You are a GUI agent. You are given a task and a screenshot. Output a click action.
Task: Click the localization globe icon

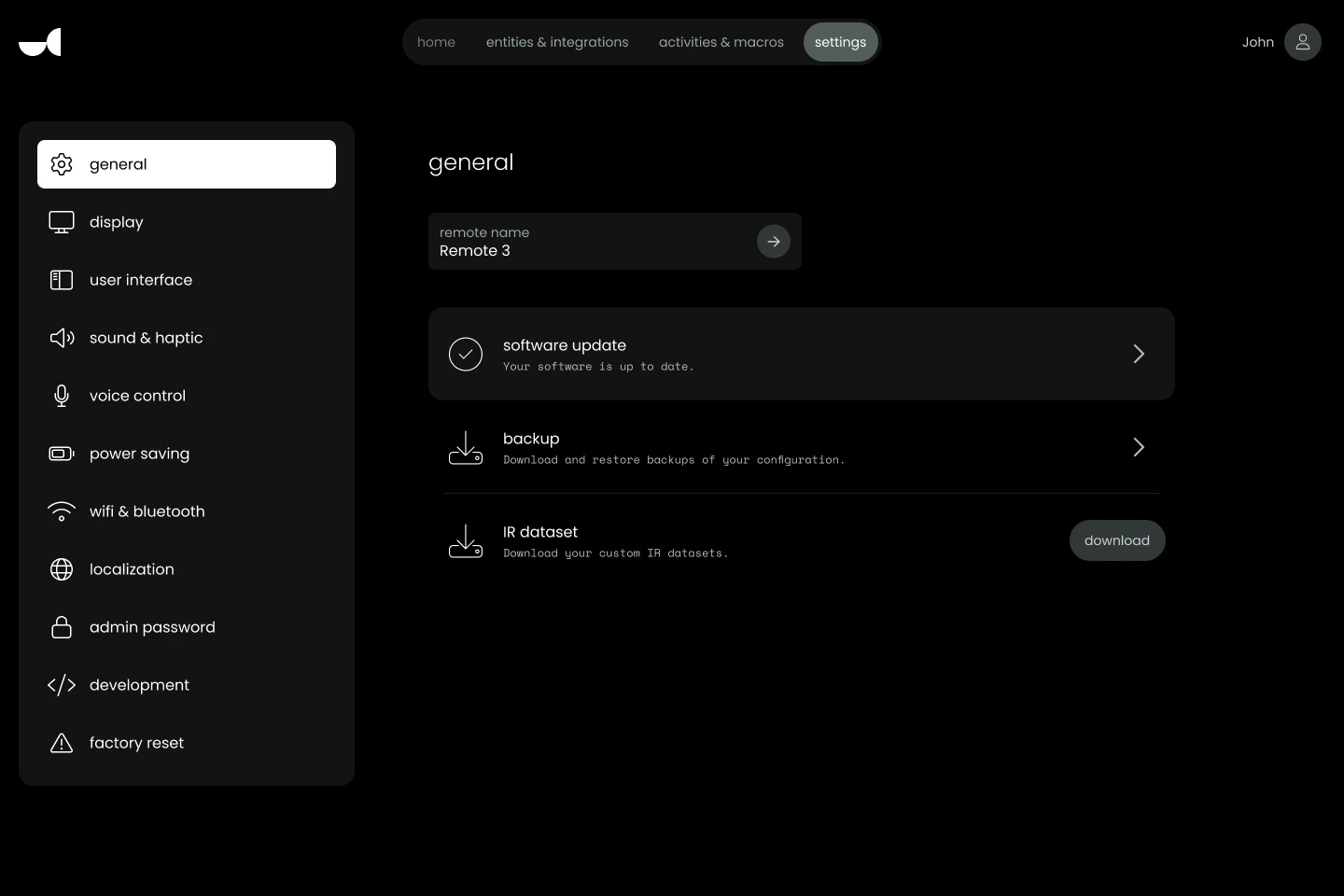pos(62,569)
